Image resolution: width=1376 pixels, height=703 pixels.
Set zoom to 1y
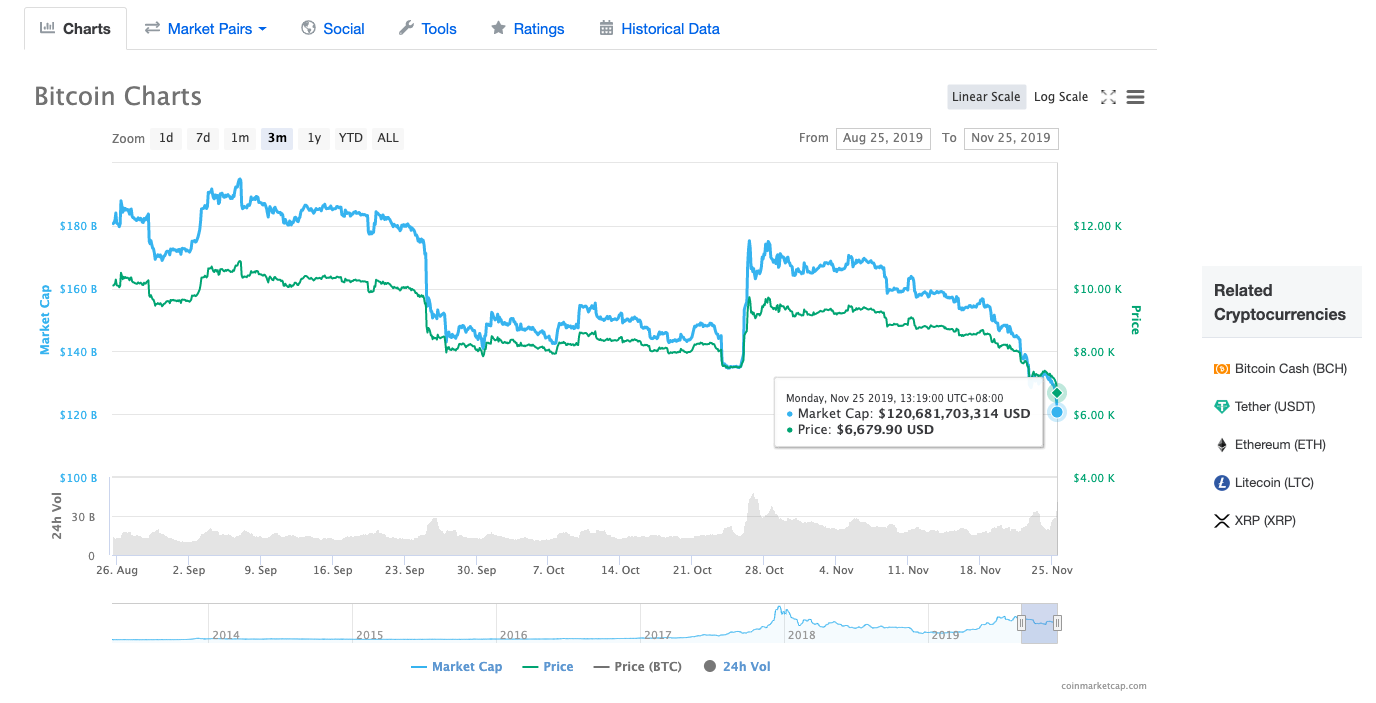tap(314, 138)
